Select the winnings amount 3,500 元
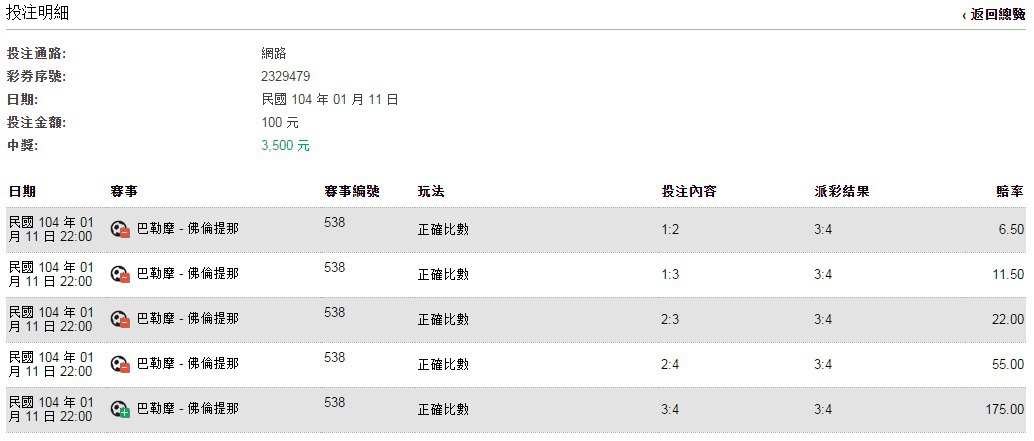 coord(285,146)
